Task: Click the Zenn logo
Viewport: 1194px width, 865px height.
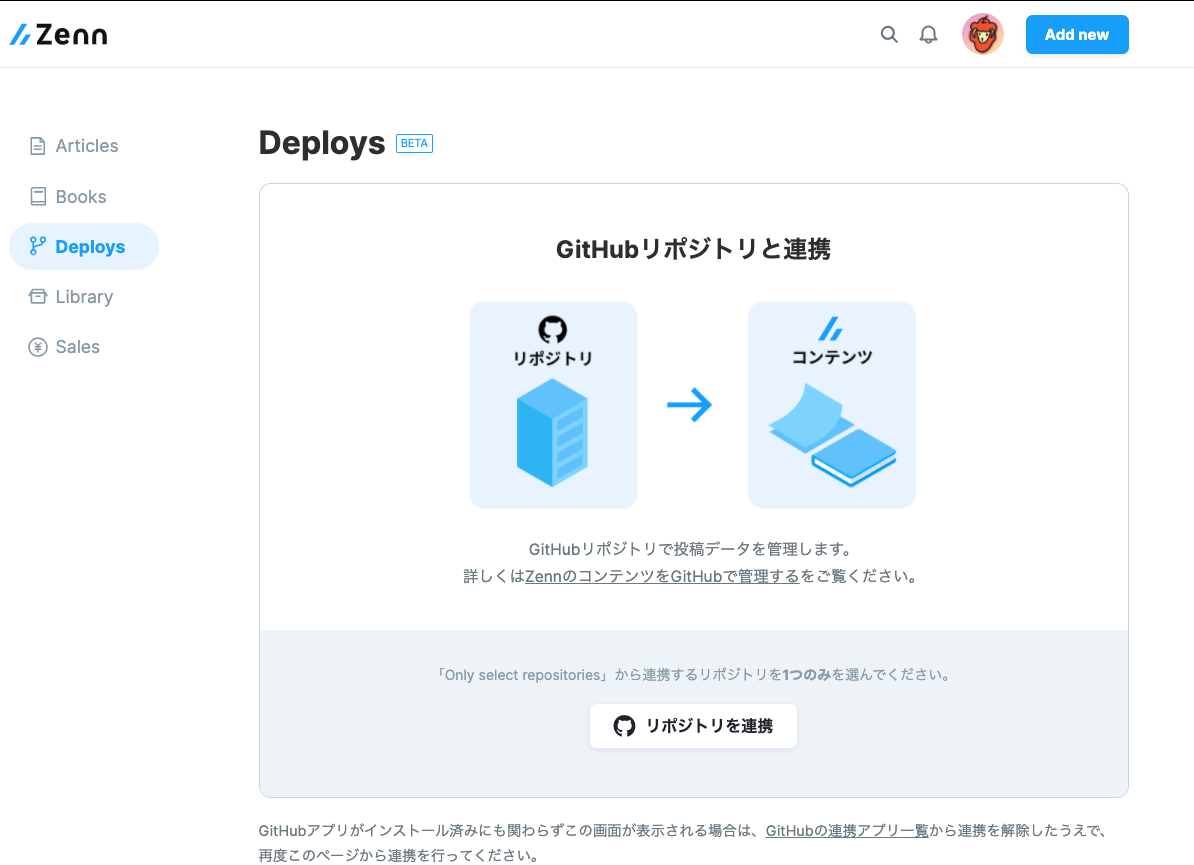Action: 59,34
